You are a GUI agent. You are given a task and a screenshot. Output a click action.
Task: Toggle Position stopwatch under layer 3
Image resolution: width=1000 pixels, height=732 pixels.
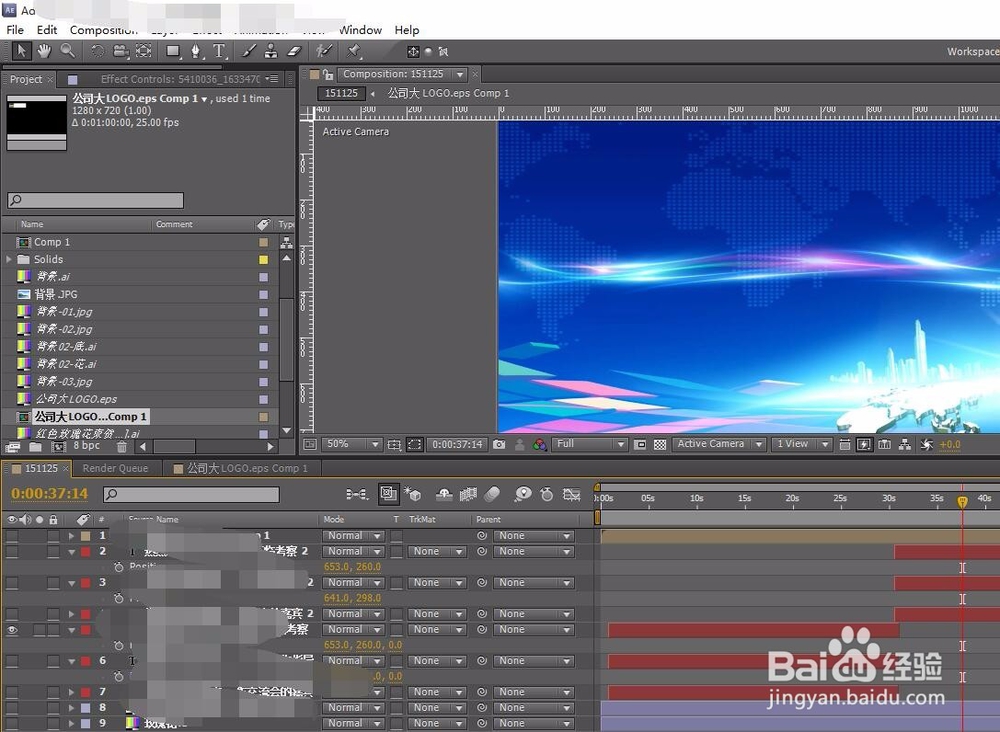119,598
